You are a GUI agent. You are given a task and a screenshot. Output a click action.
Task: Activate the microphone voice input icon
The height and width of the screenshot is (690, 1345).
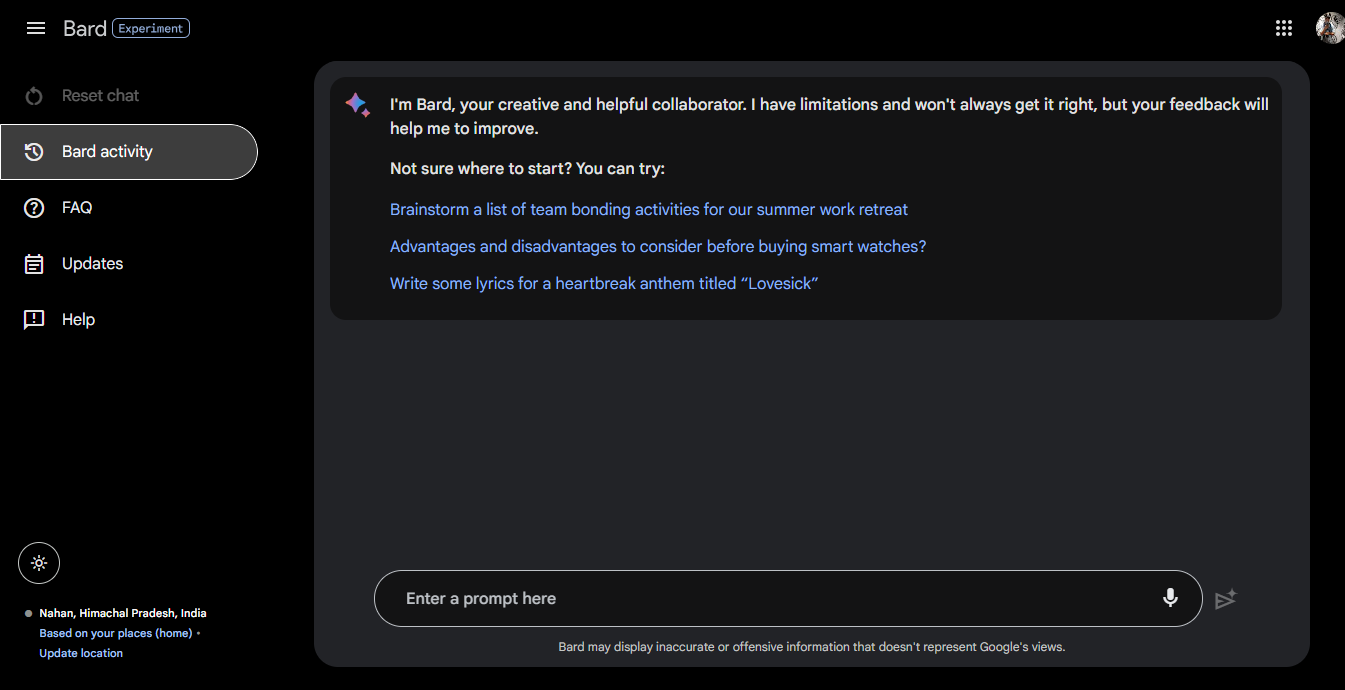pos(1170,598)
